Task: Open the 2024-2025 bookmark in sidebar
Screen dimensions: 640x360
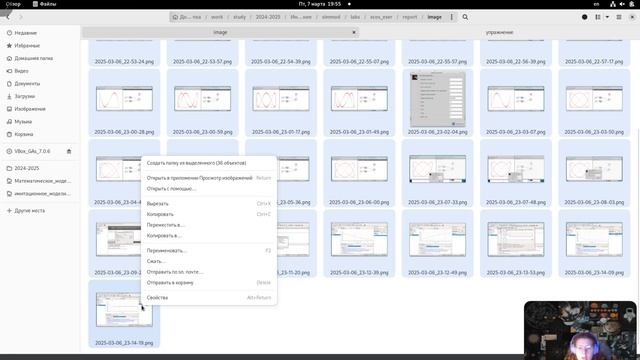Action: (x=40, y=168)
